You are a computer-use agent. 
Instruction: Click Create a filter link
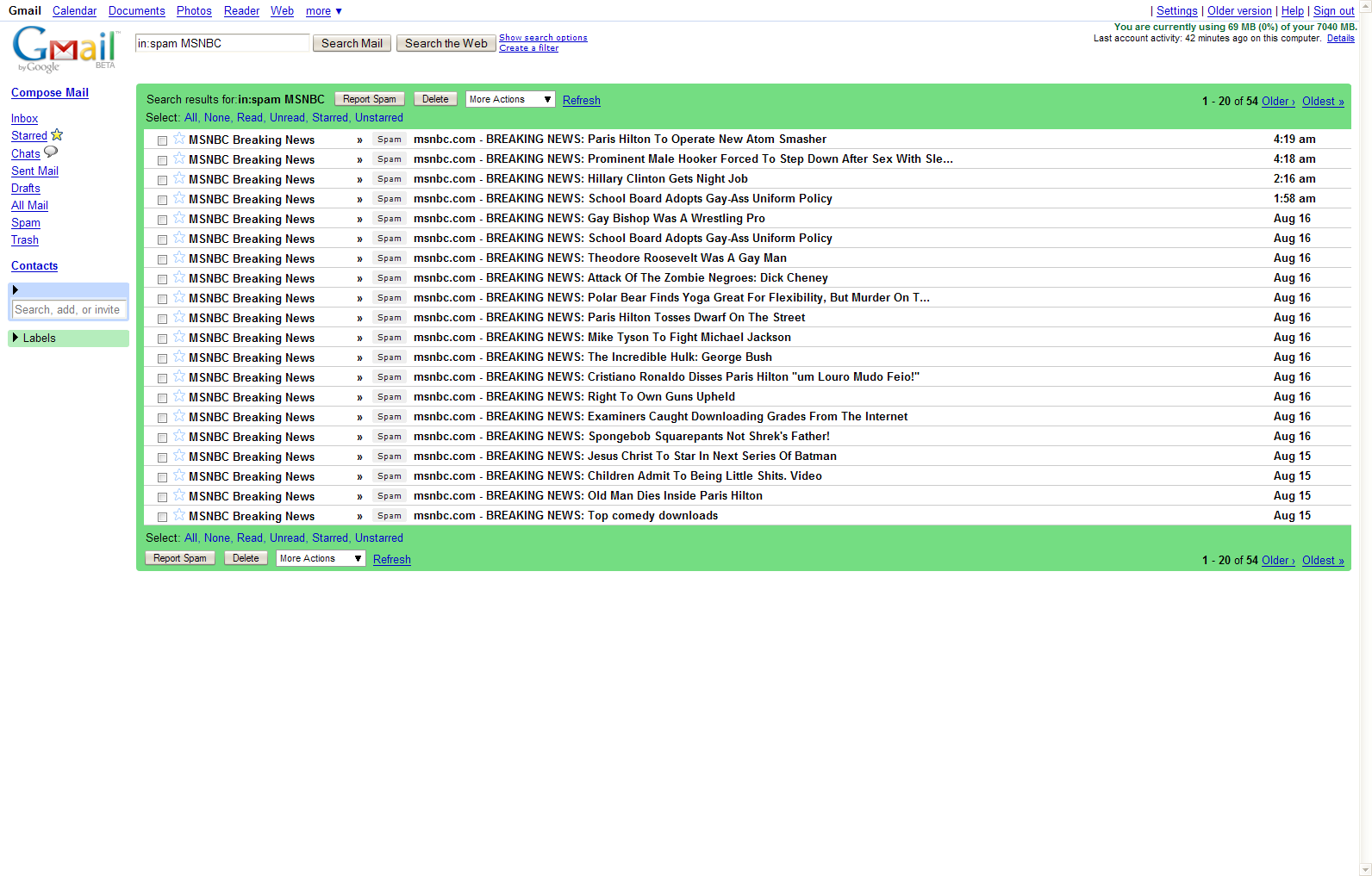(528, 48)
